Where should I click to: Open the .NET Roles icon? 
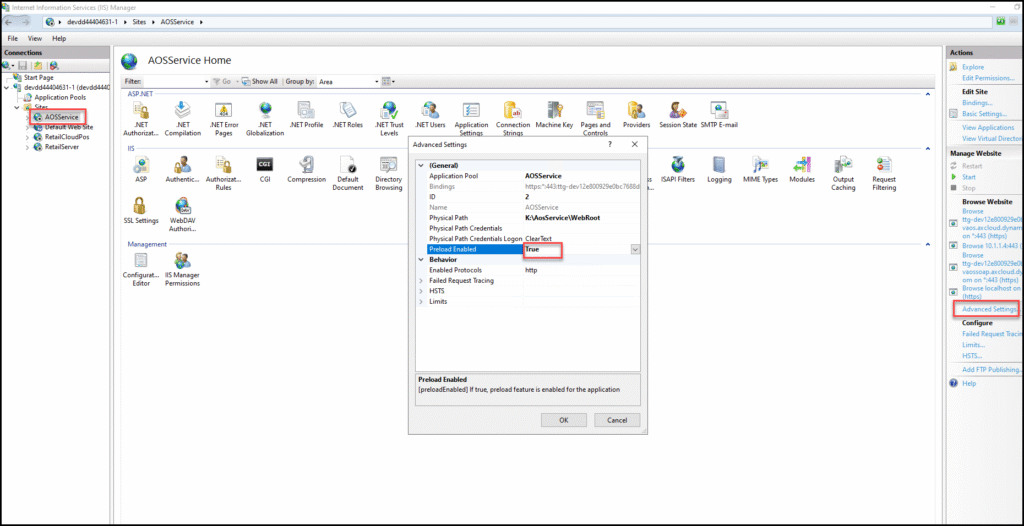[x=347, y=114]
